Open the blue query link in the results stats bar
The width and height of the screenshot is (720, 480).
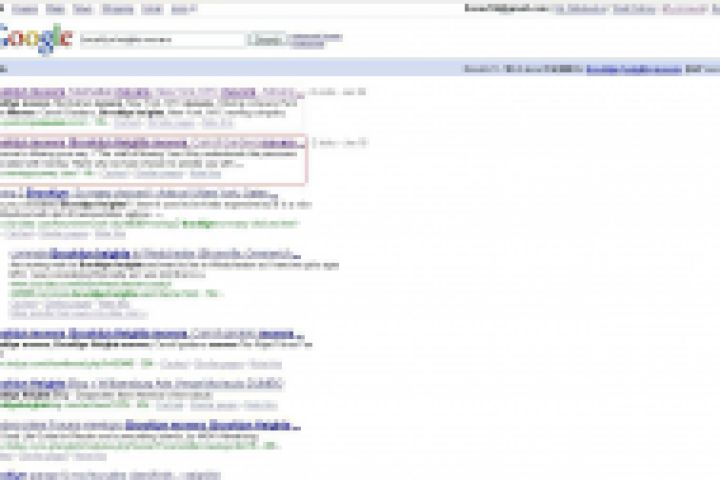(x=634, y=69)
